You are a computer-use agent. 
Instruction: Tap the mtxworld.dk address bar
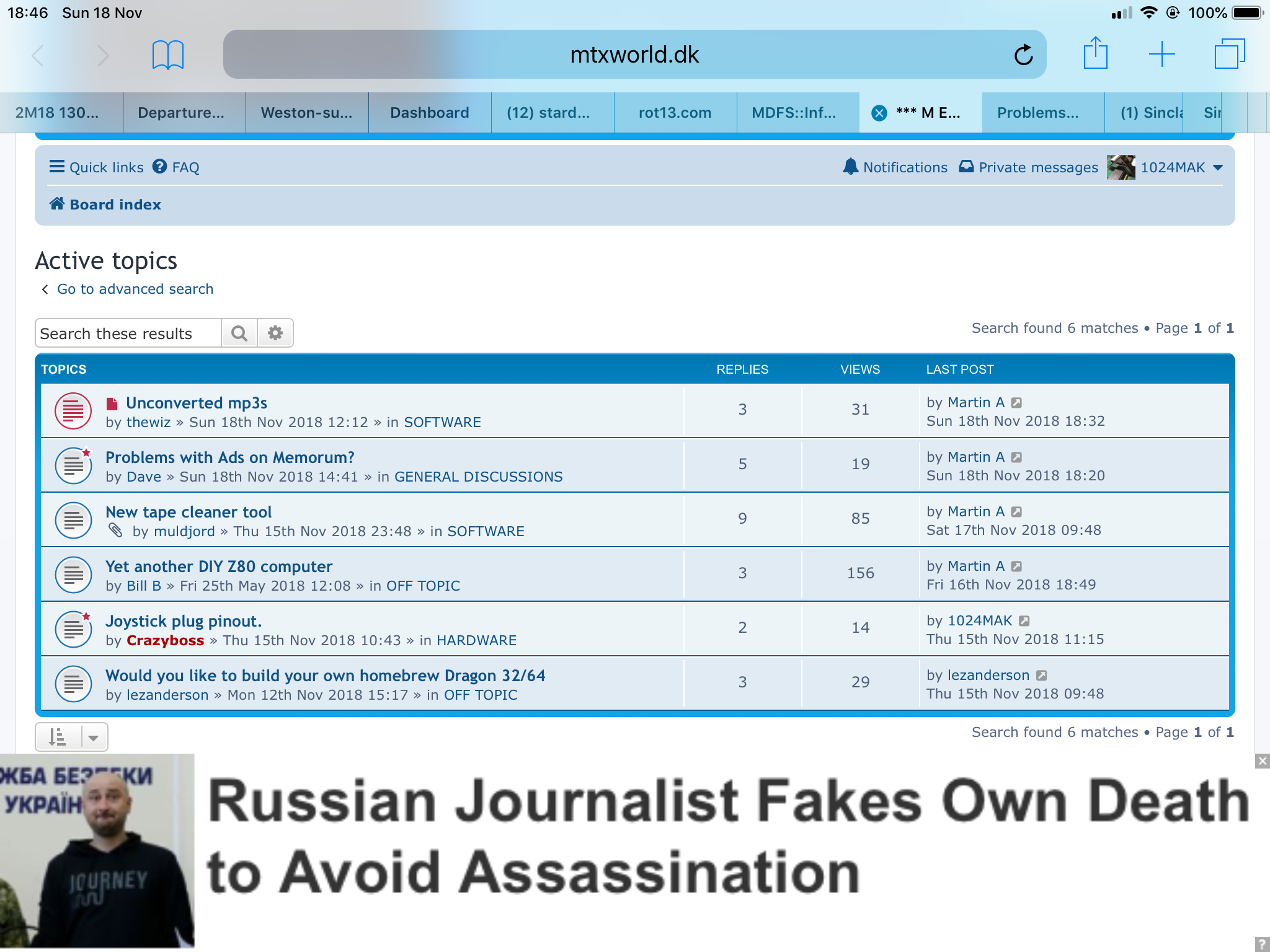point(635,55)
